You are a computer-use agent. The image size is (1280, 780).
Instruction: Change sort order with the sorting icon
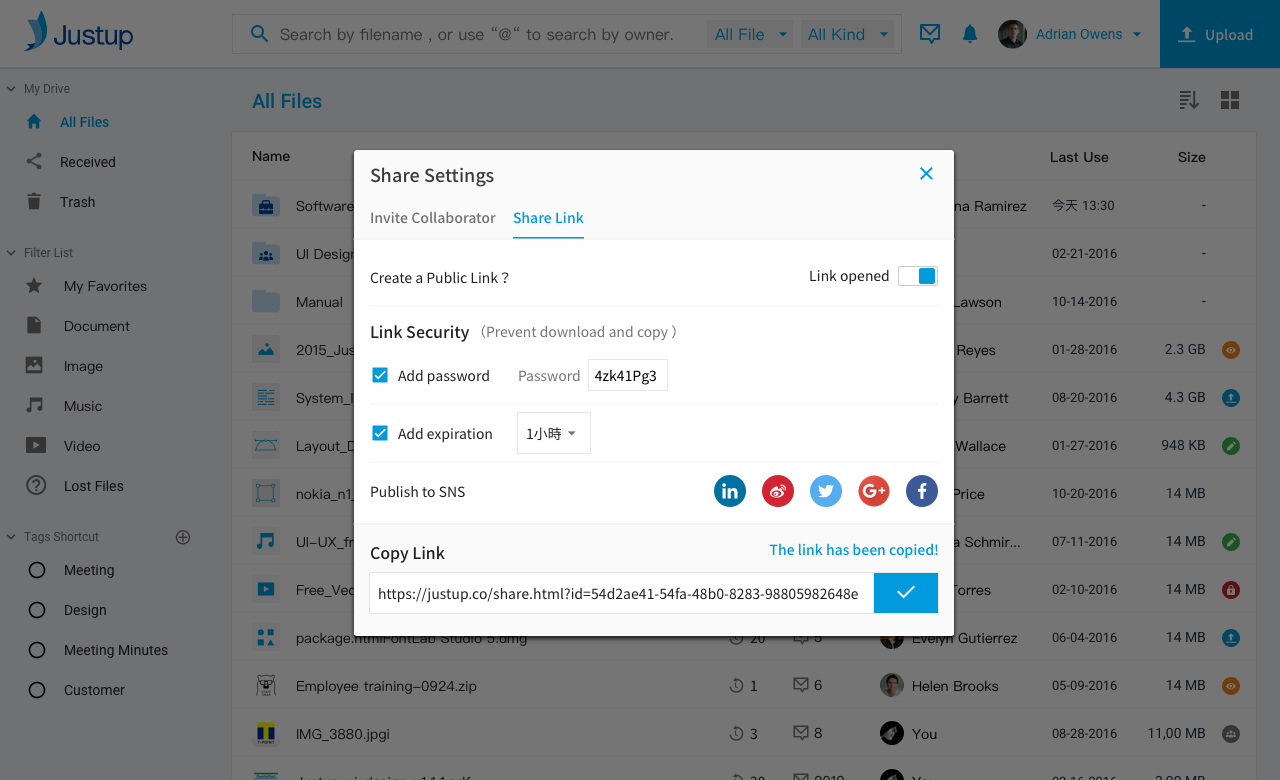click(x=1188, y=100)
